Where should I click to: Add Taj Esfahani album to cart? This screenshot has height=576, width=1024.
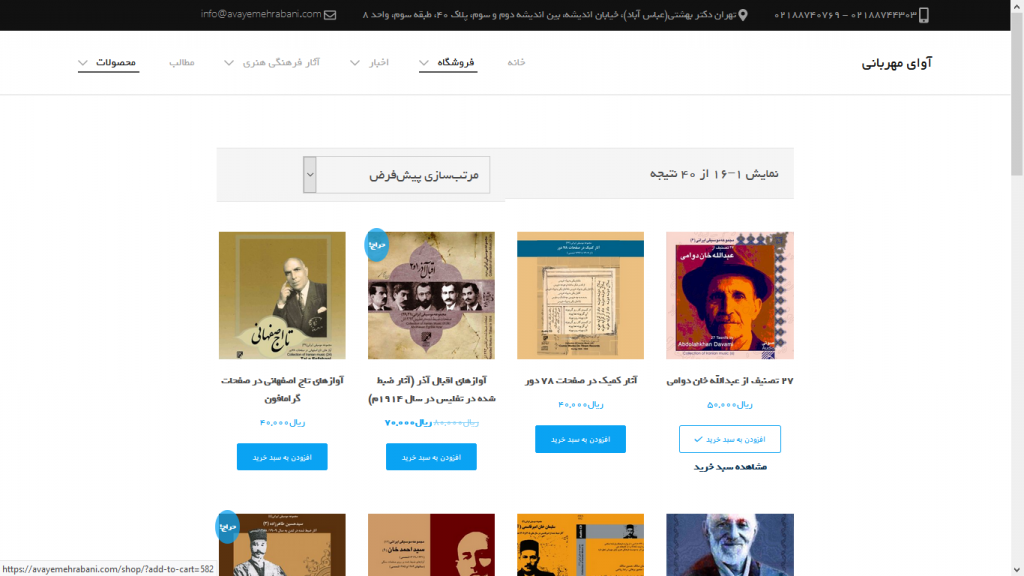(282, 456)
